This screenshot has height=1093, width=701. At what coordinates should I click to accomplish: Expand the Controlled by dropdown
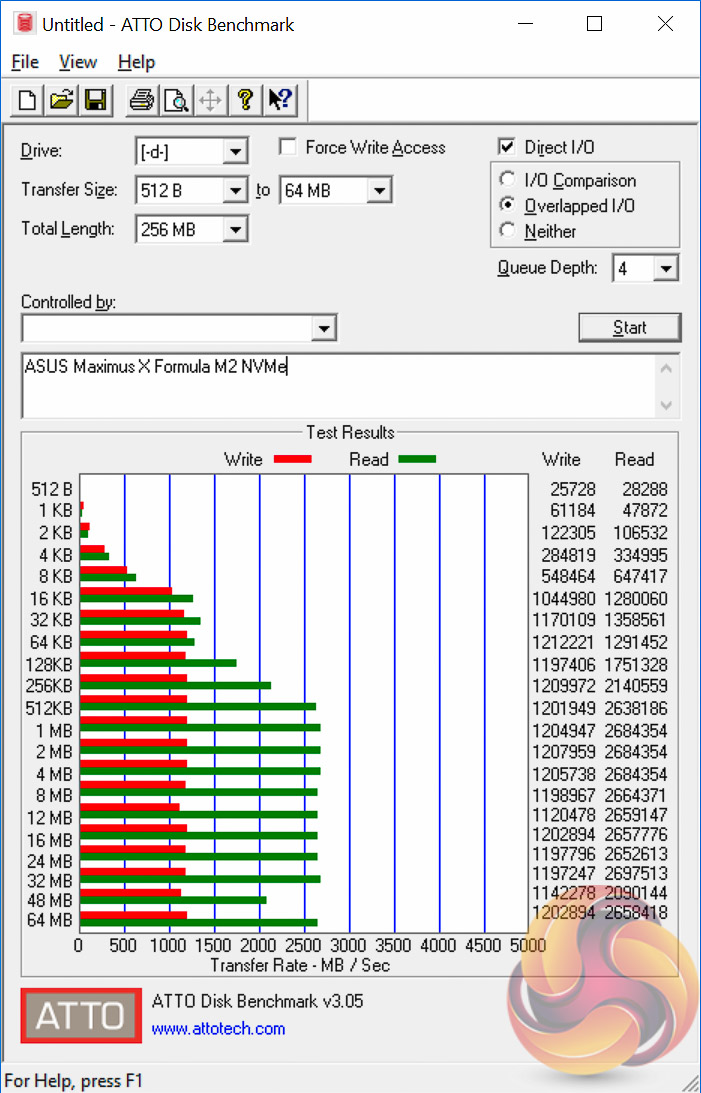click(x=324, y=328)
